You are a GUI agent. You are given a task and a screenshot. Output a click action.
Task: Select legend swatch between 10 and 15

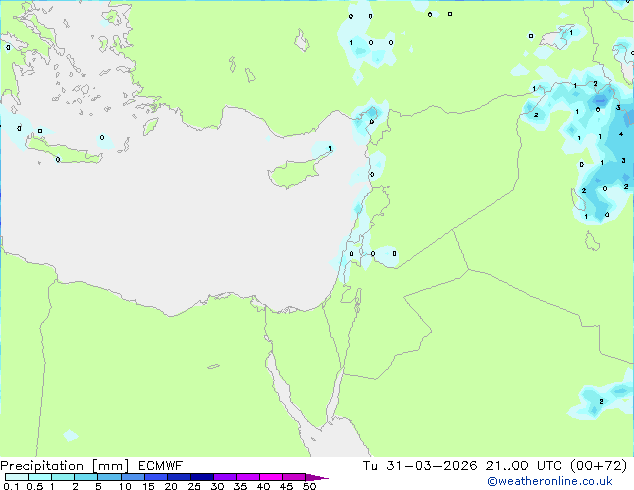pos(133,477)
